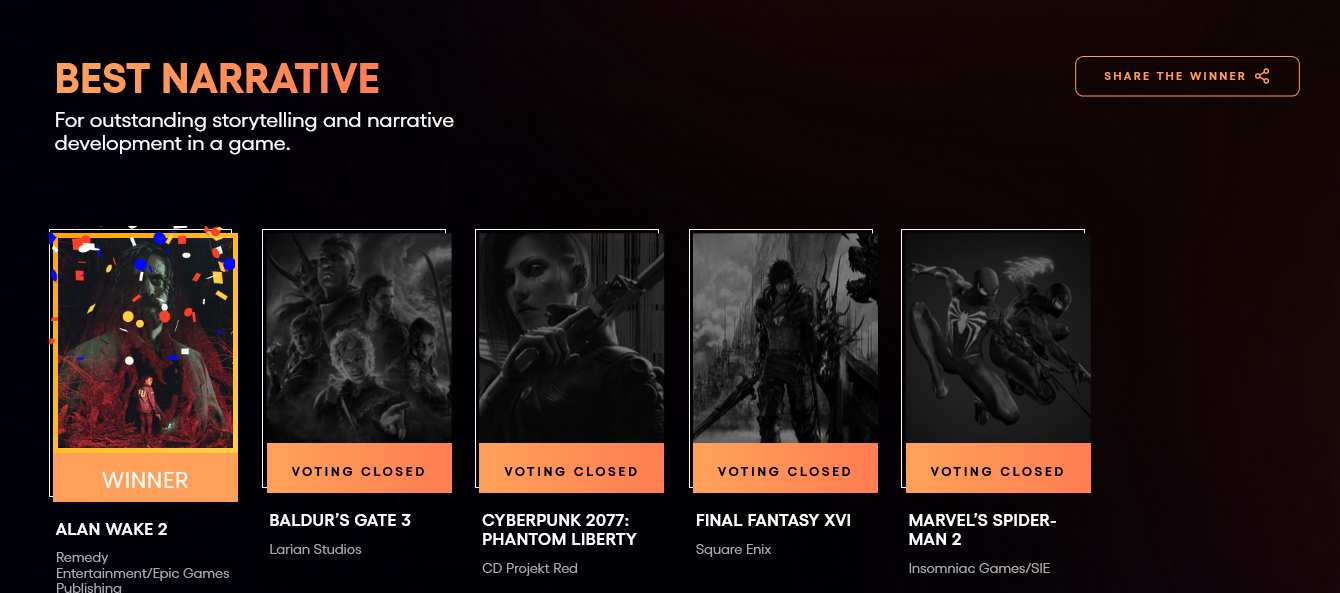Click Voting Closed under Baldur's Gate 3
This screenshot has width=1340, height=593.
[359, 469]
